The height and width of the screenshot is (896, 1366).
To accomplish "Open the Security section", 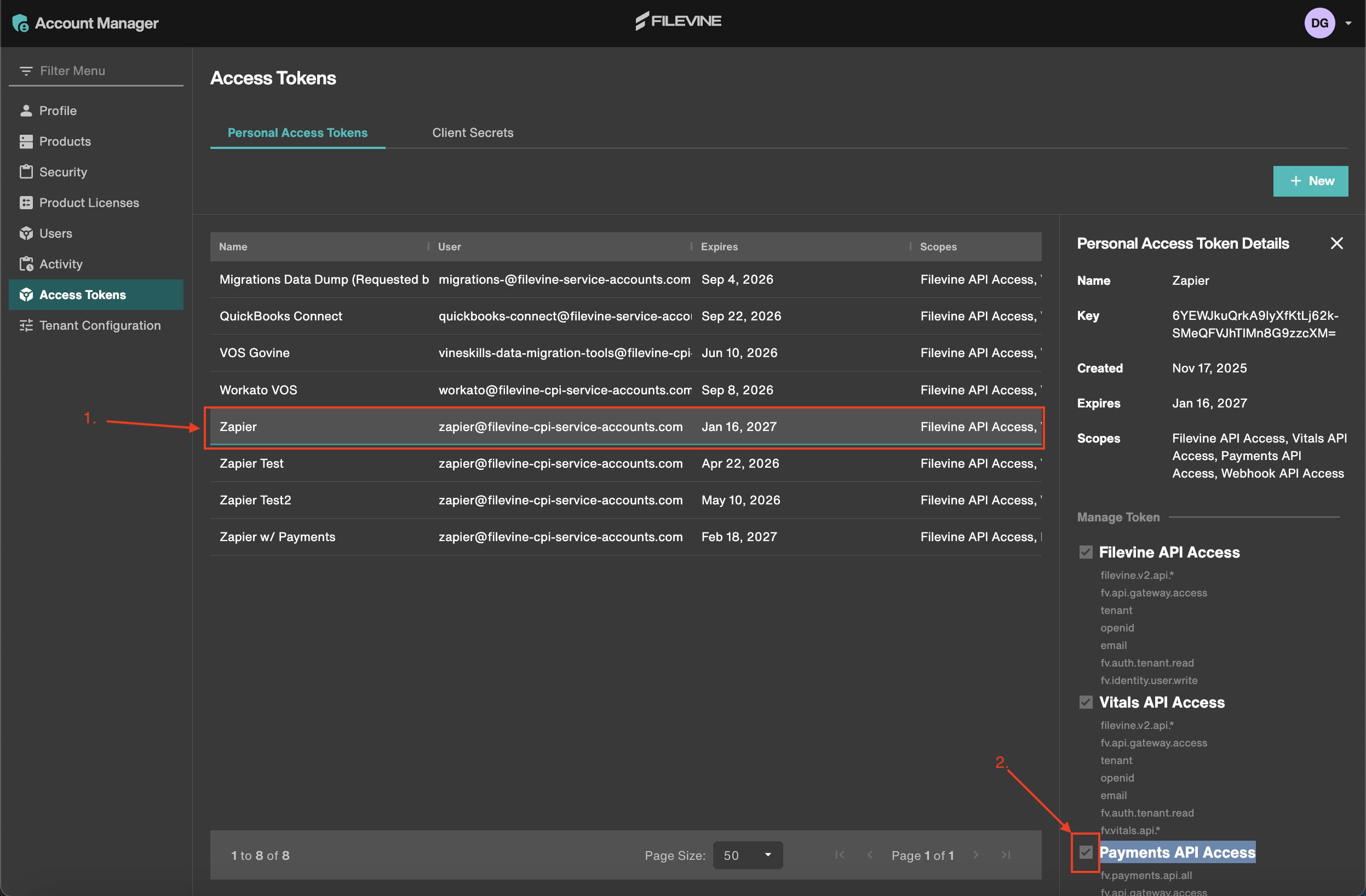I will coord(96,171).
